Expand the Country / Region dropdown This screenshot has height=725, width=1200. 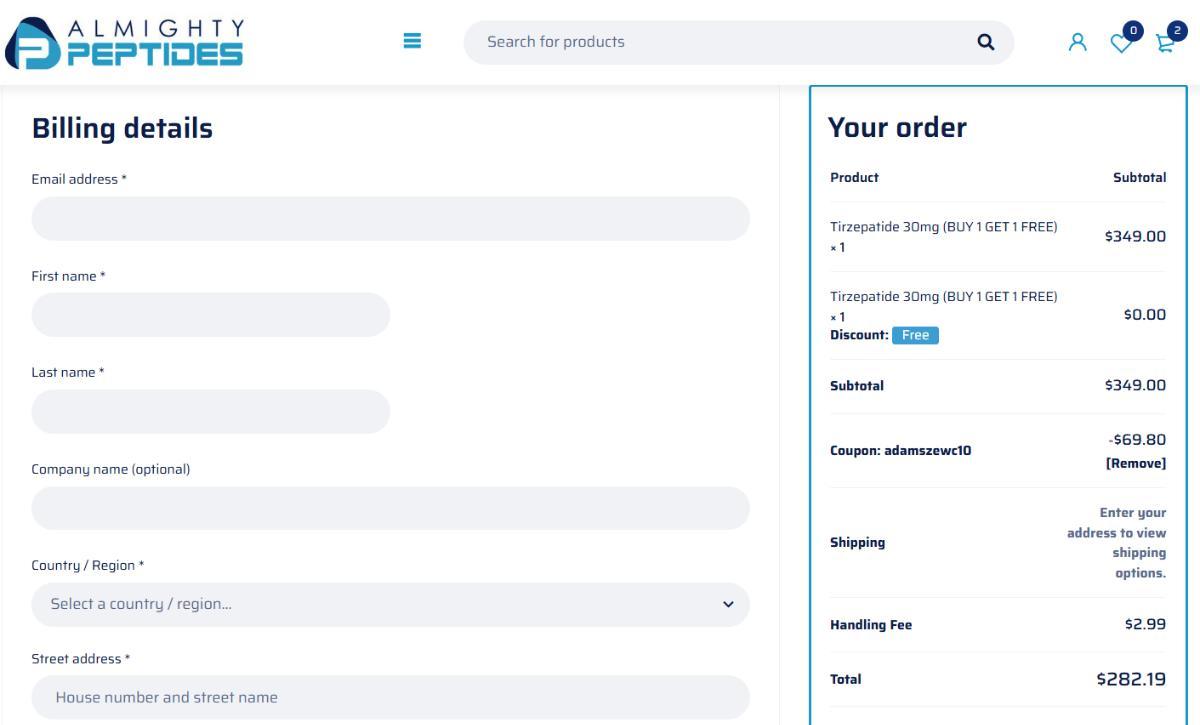[x=390, y=605]
